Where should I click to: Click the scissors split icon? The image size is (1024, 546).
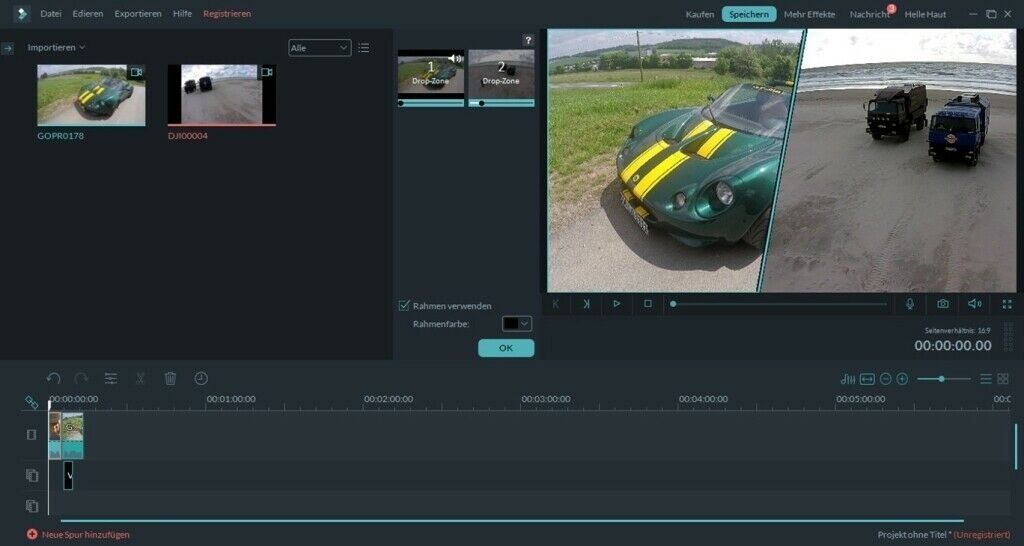pyautogui.click(x=141, y=378)
